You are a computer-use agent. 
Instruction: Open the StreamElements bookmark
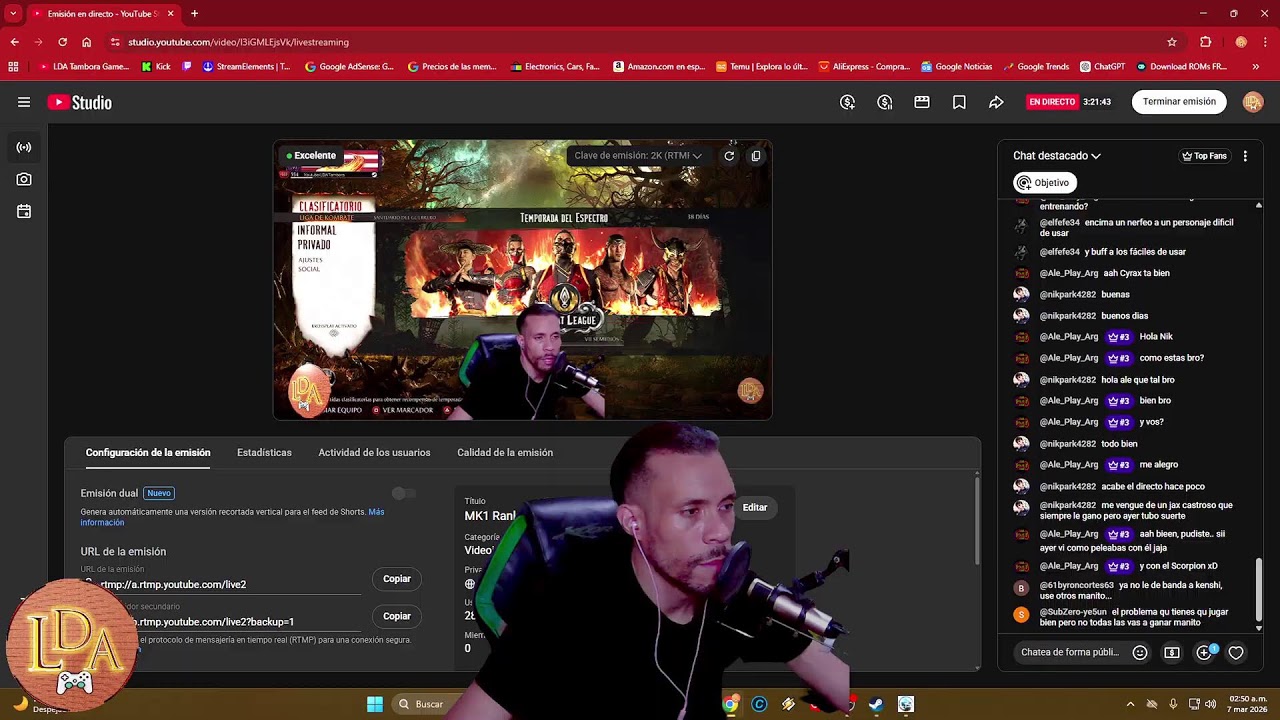(x=246, y=67)
